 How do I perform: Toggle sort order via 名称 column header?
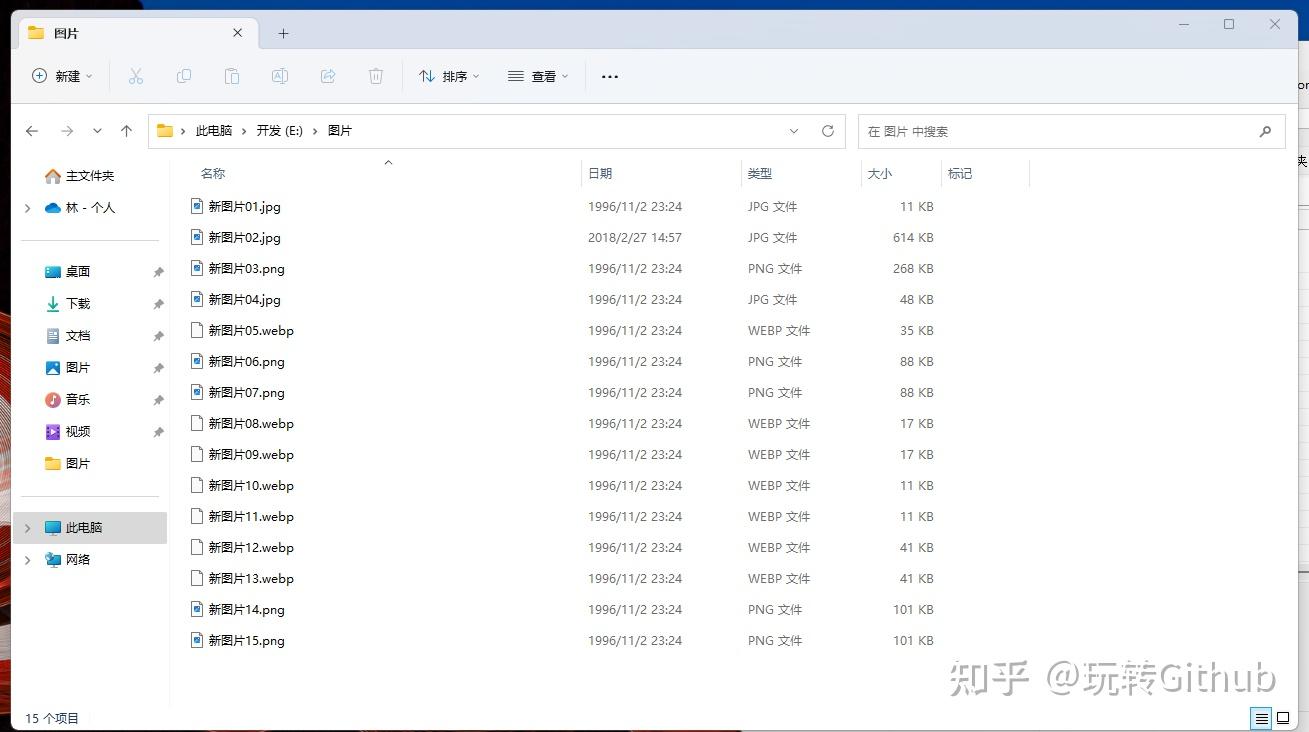tap(211, 172)
